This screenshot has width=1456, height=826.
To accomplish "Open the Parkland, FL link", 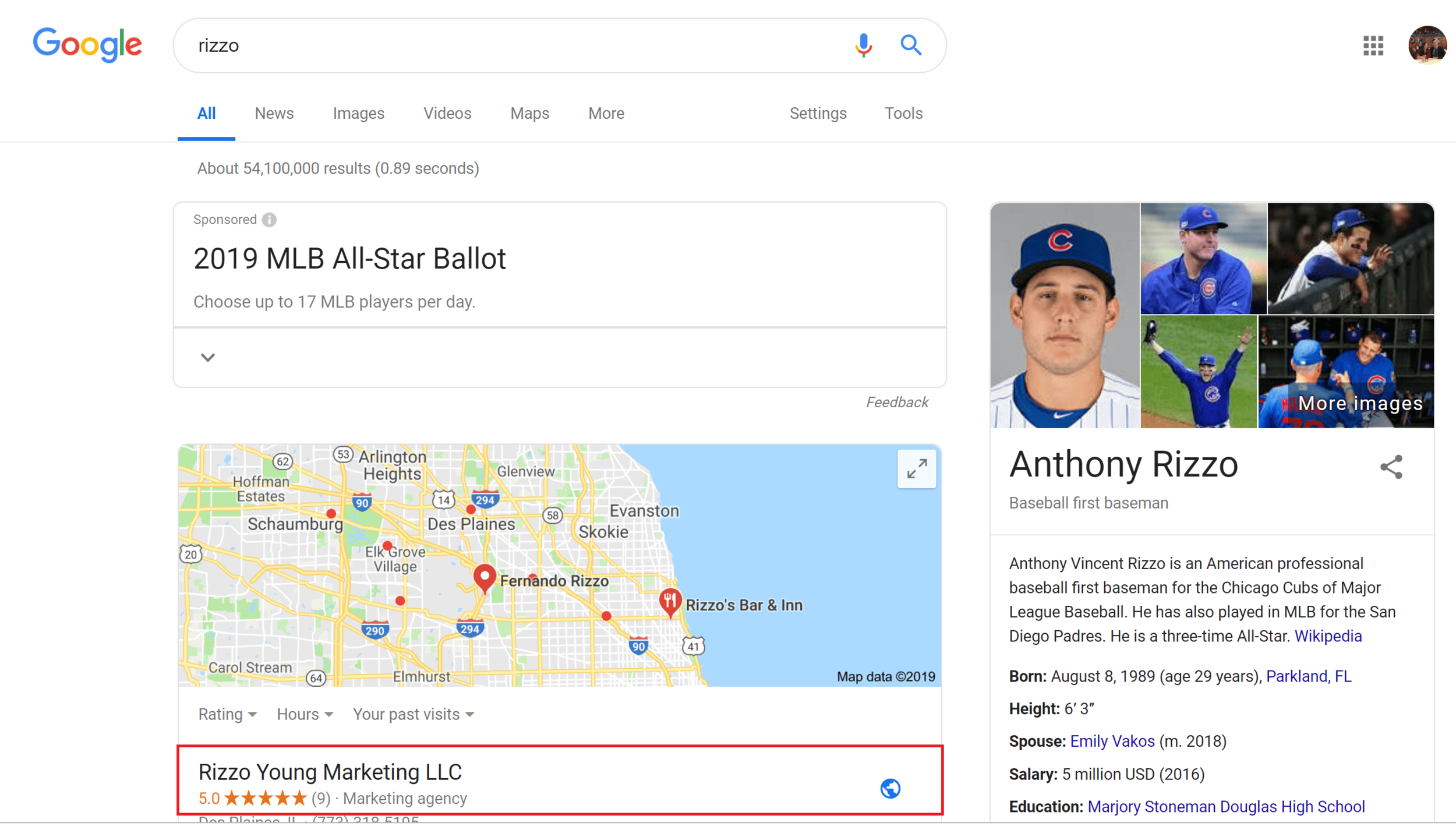I will [x=1308, y=676].
